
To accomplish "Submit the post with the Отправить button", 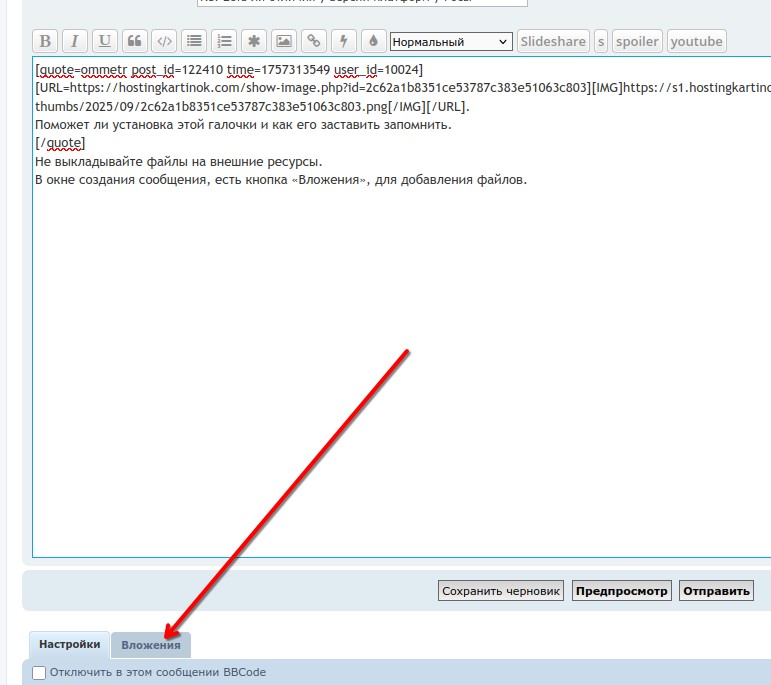I will coord(716,591).
